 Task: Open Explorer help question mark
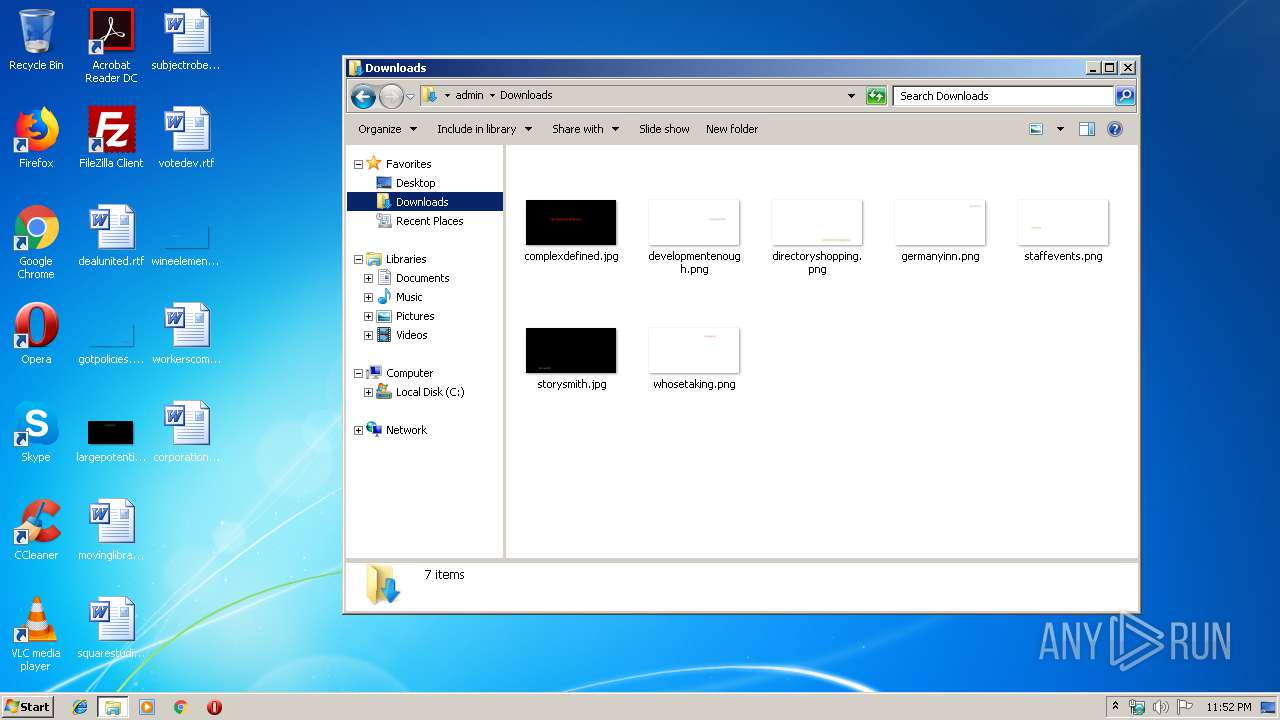point(1115,129)
